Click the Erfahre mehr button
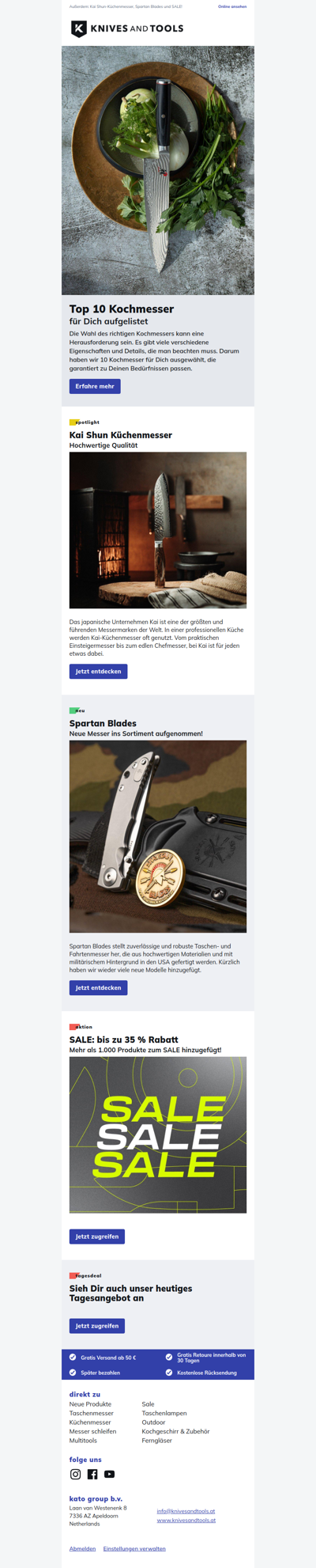This screenshot has width=316, height=1568. tap(95, 386)
